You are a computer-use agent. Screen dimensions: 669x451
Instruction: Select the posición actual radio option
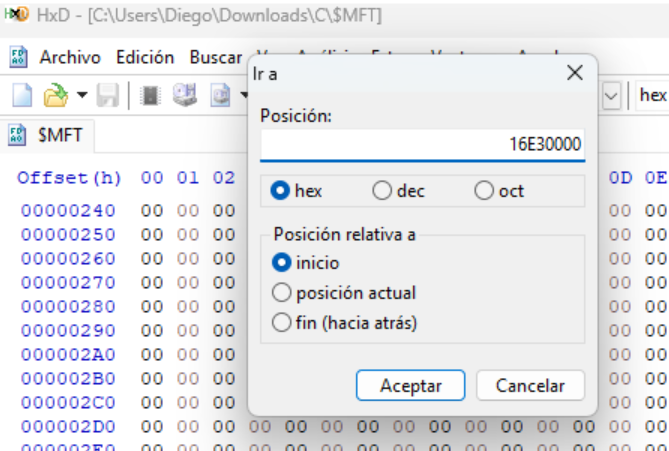coord(282,293)
